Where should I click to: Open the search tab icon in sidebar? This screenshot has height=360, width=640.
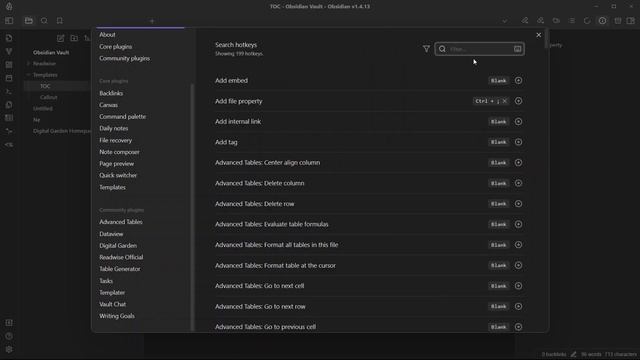44,21
